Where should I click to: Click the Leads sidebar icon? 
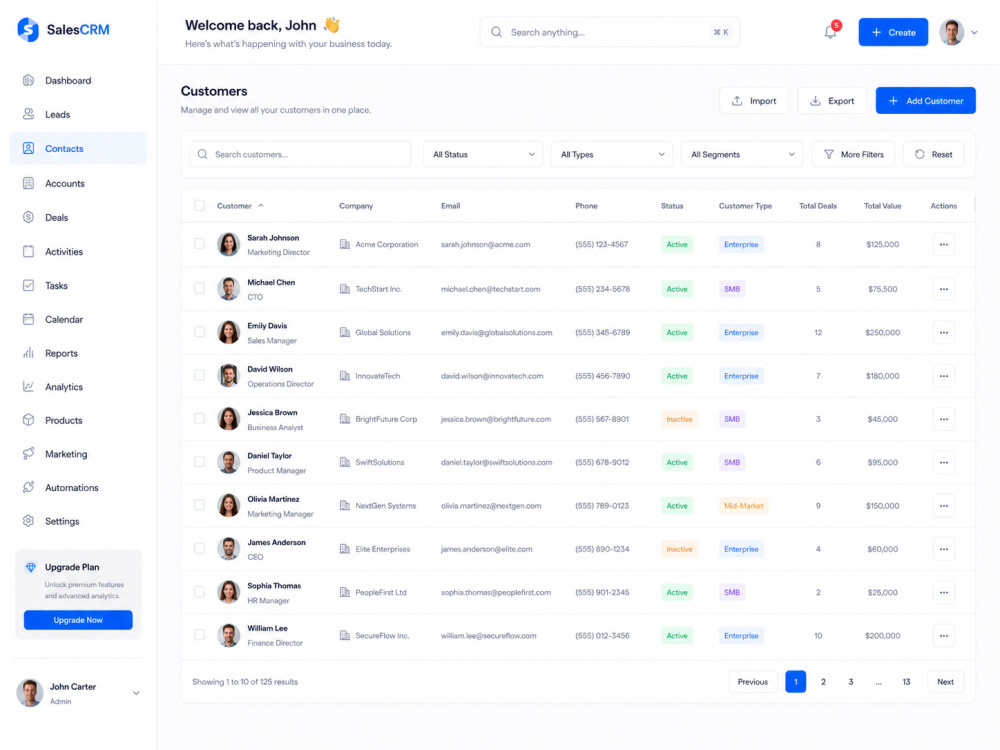(28, 114)
